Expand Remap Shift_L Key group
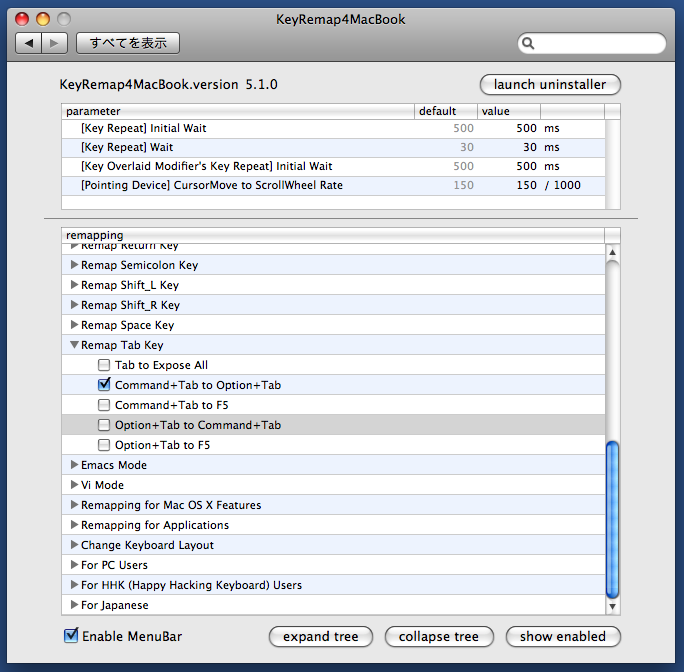684x672 pixels. pos(74,285)
